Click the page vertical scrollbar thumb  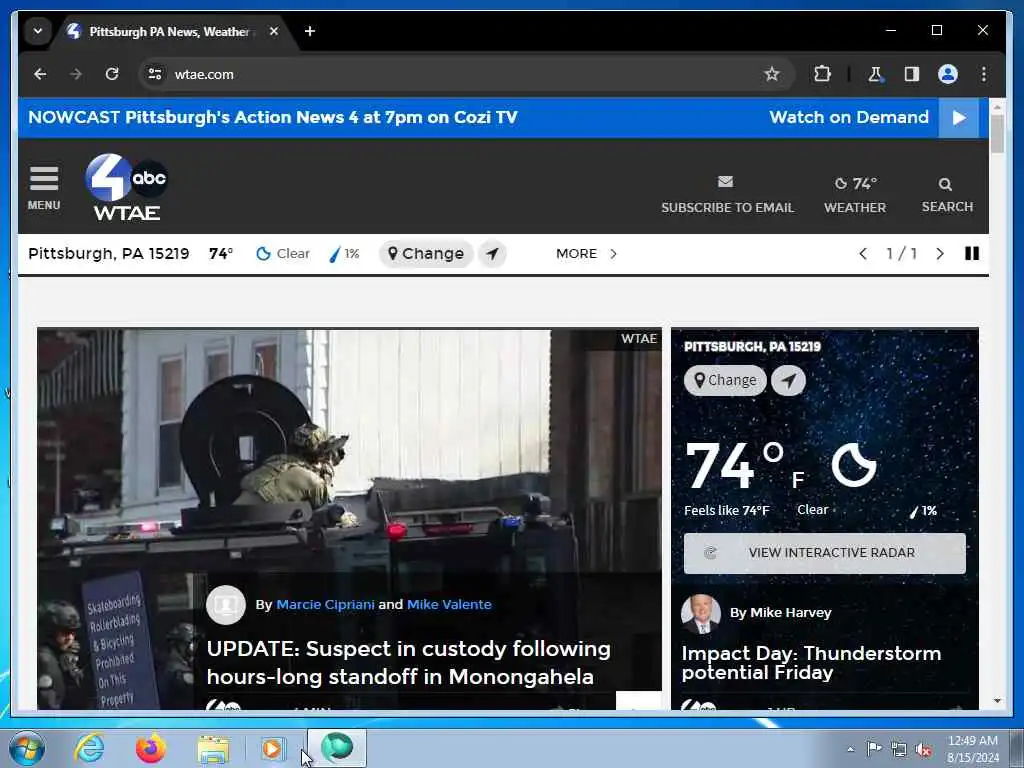point(997,133)
